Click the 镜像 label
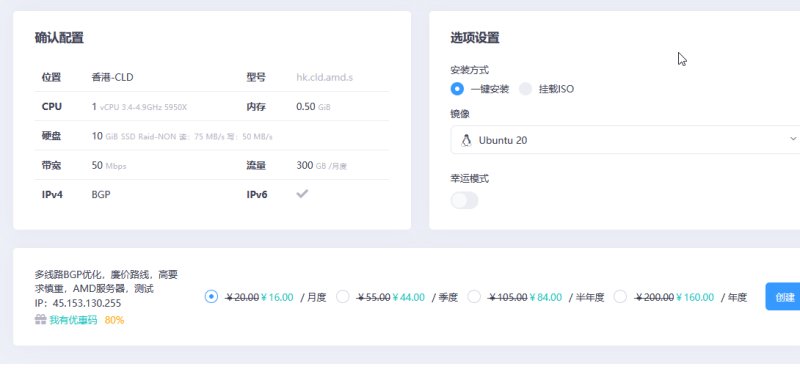Viewport: 800px width, 372px height. click(x=460, y=114)
